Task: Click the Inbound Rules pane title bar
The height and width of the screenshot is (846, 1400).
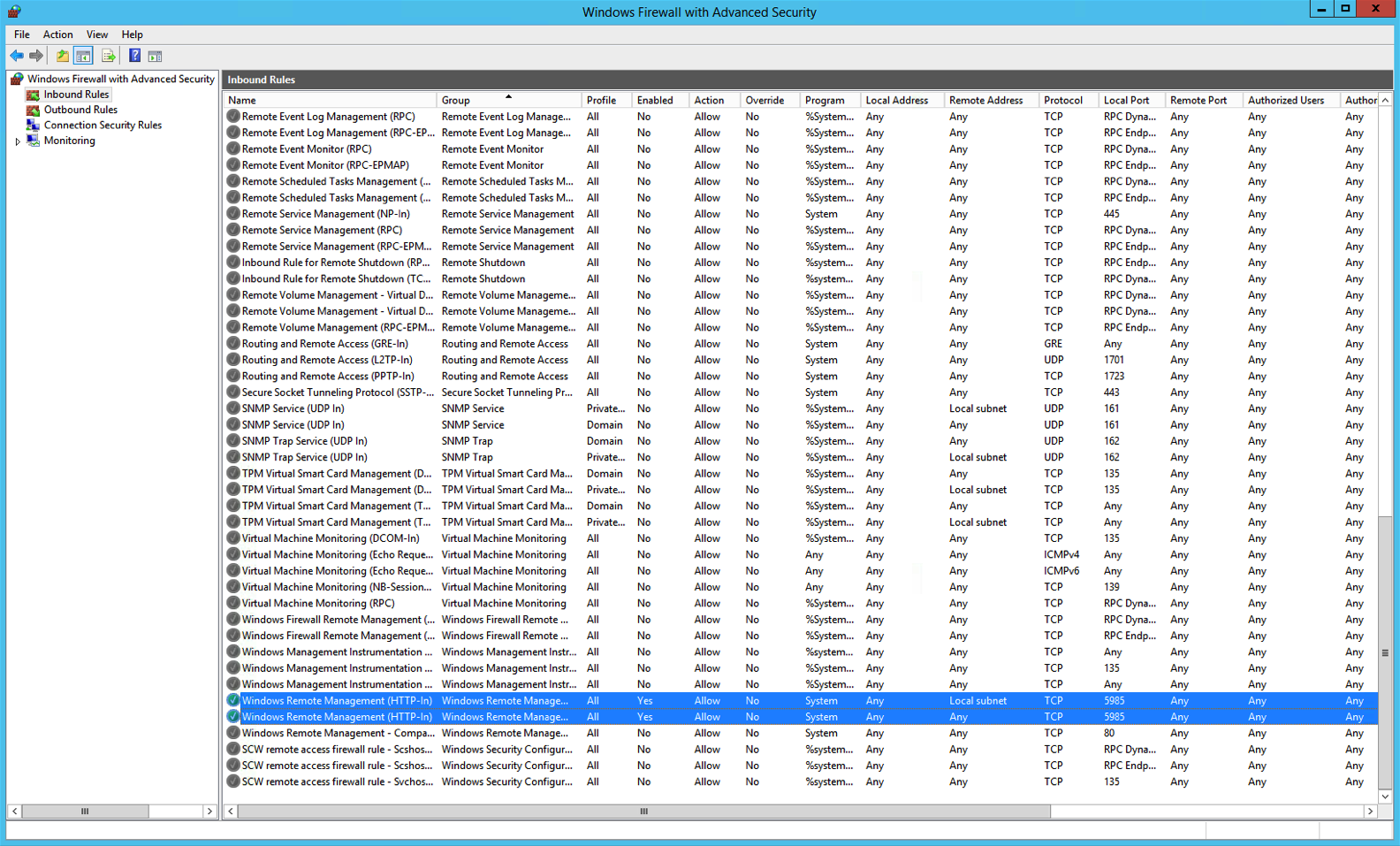Action: tap(807, 80)
